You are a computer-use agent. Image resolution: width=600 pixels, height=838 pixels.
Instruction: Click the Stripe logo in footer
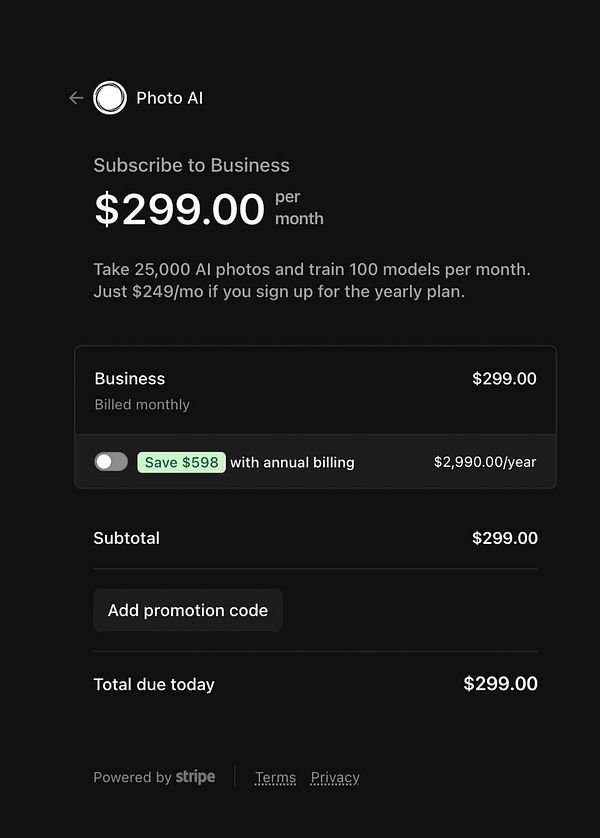coord(195,777)
